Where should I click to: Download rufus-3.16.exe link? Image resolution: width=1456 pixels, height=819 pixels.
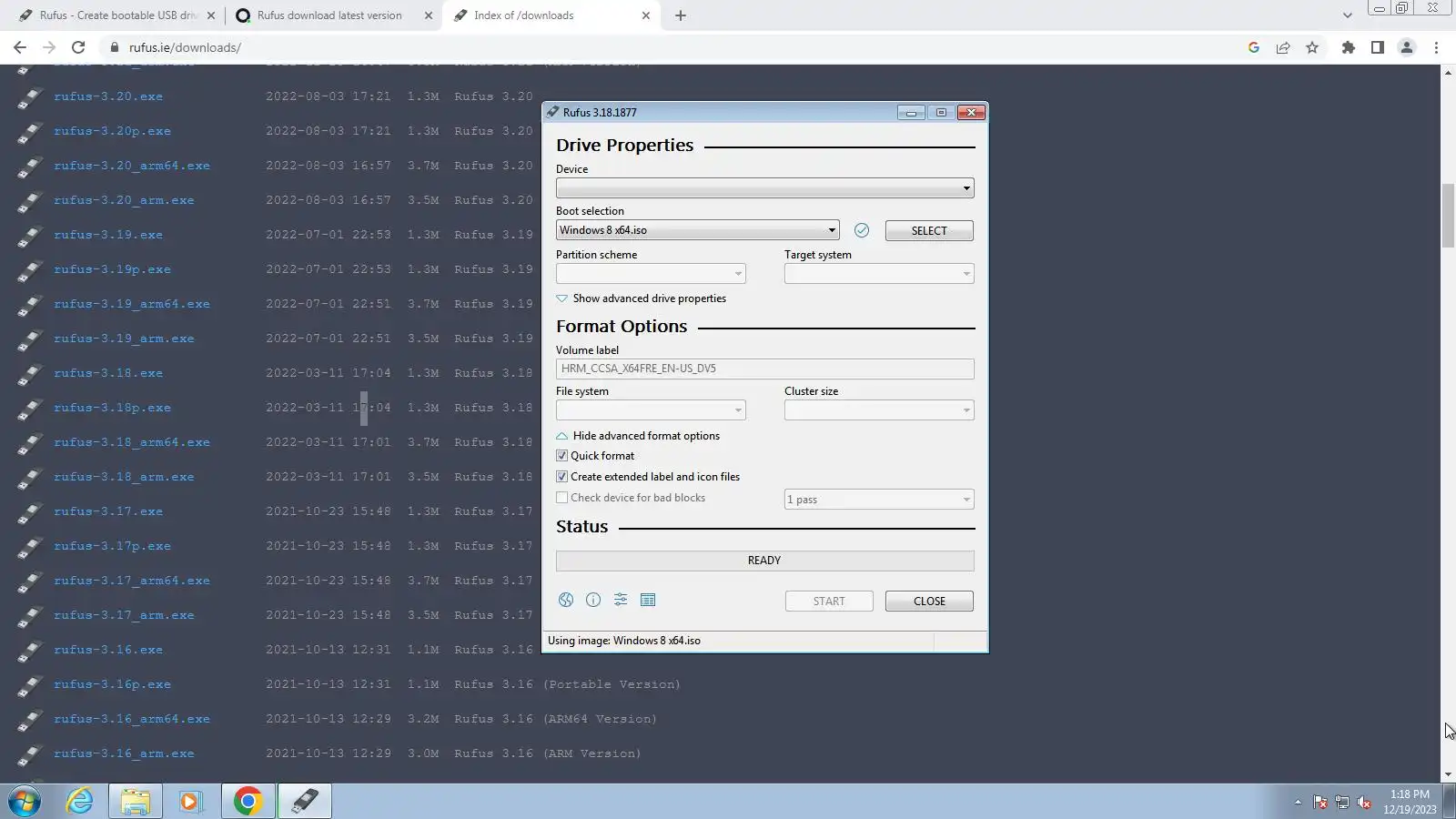coord(108,650)
